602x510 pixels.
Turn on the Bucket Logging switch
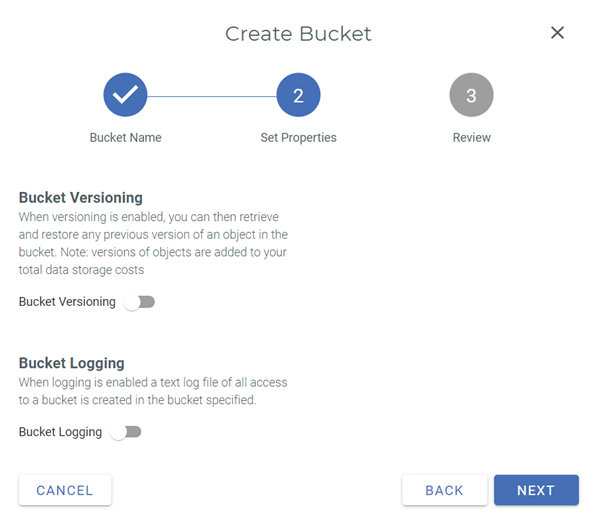pyautogui.click(x=126, y=432)
